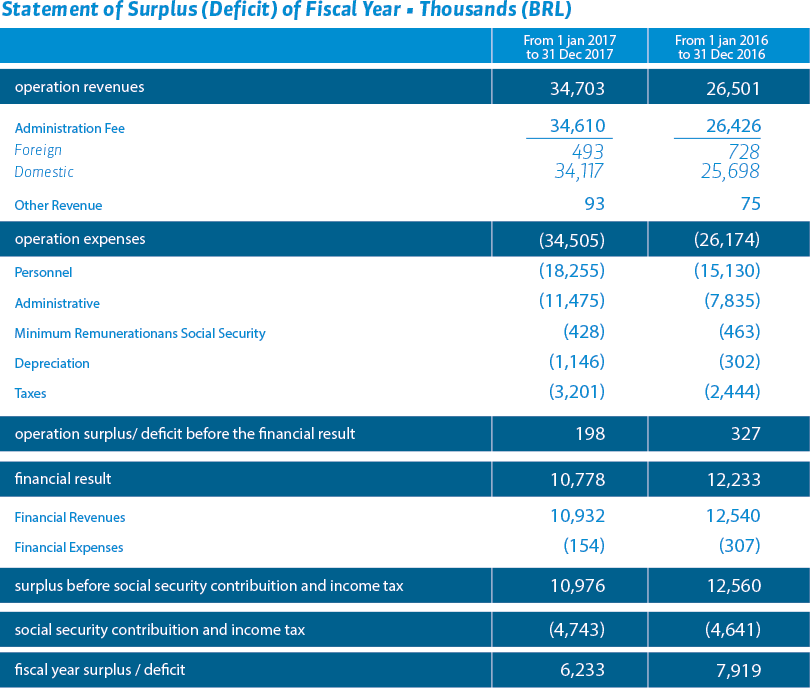The height and width of the screenshot is (689, 810).
Task: Click the operation revenues value 34,703
Action: tap(577, 88)
